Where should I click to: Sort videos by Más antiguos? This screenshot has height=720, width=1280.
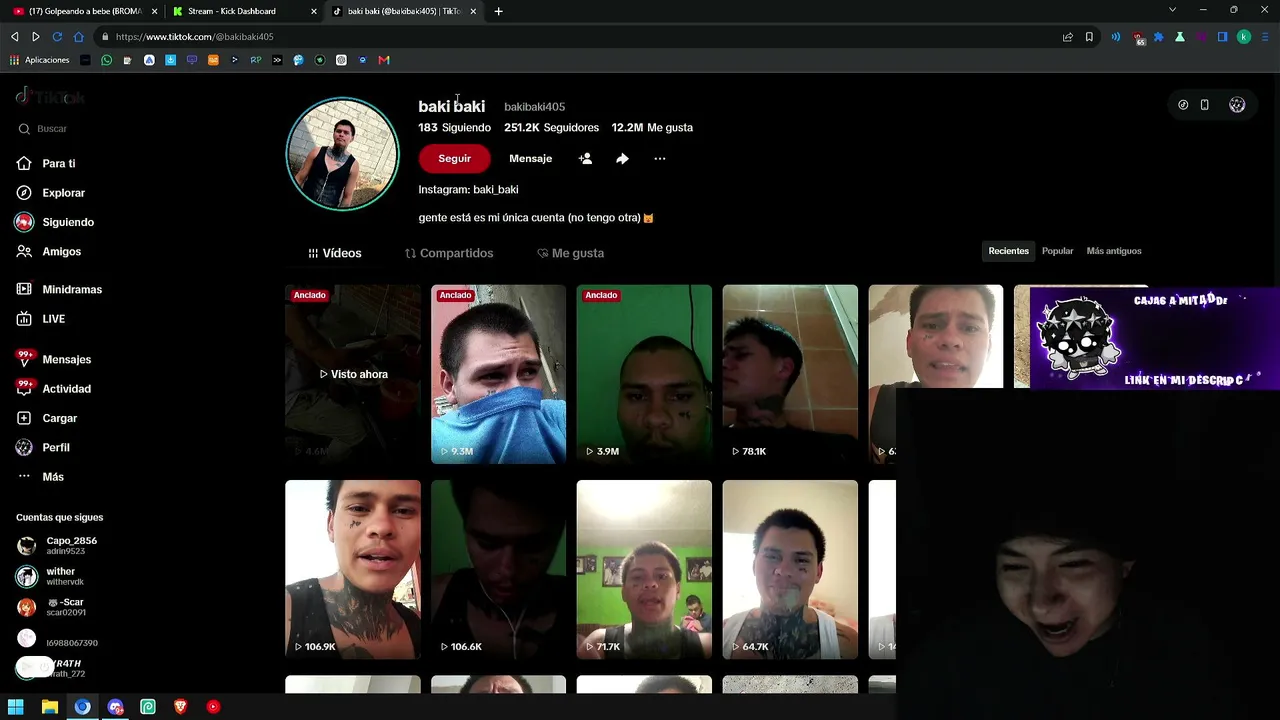tap(1114, 251)
